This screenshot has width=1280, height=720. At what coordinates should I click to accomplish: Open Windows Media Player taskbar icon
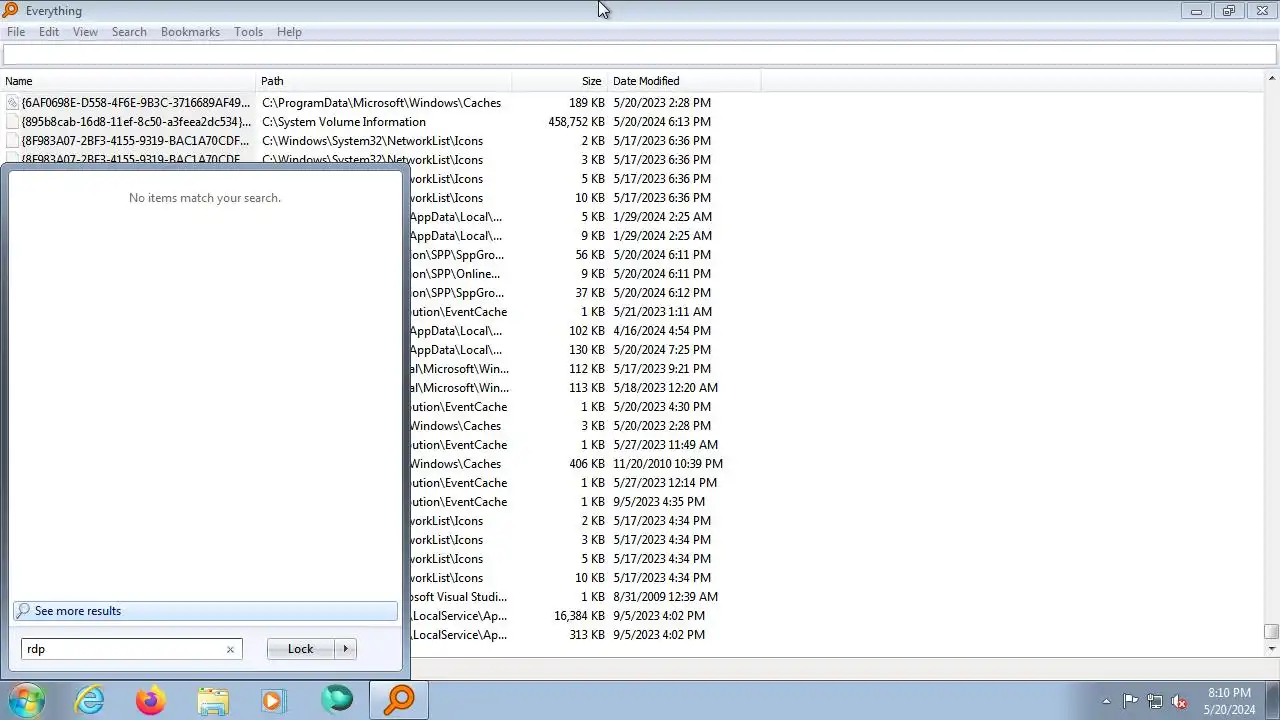(274, 700)
